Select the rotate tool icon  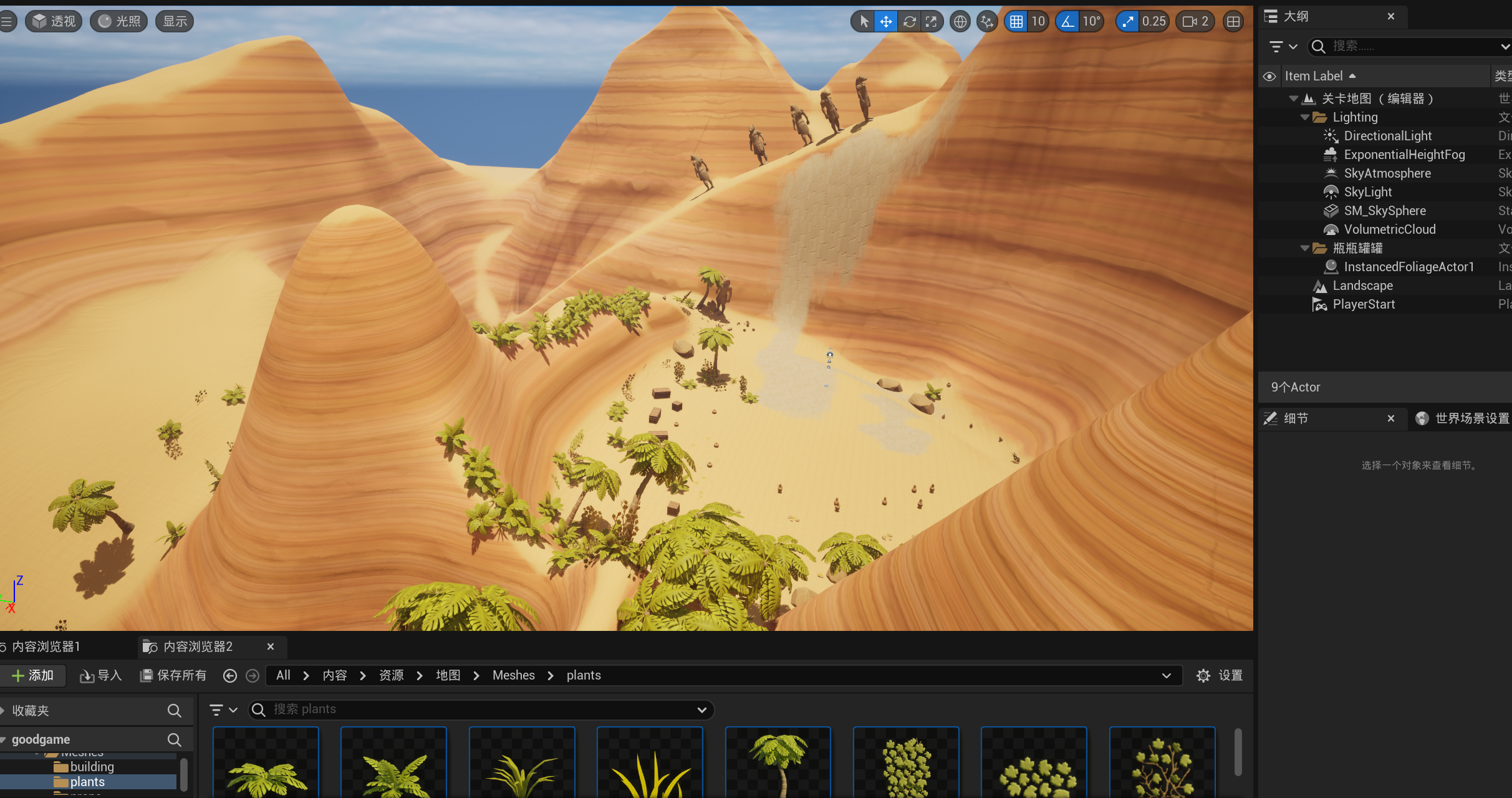click(909, 22)
